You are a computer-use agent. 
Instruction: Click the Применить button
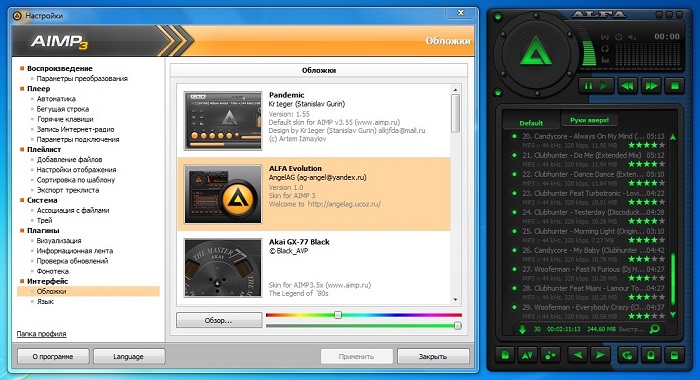356,356
